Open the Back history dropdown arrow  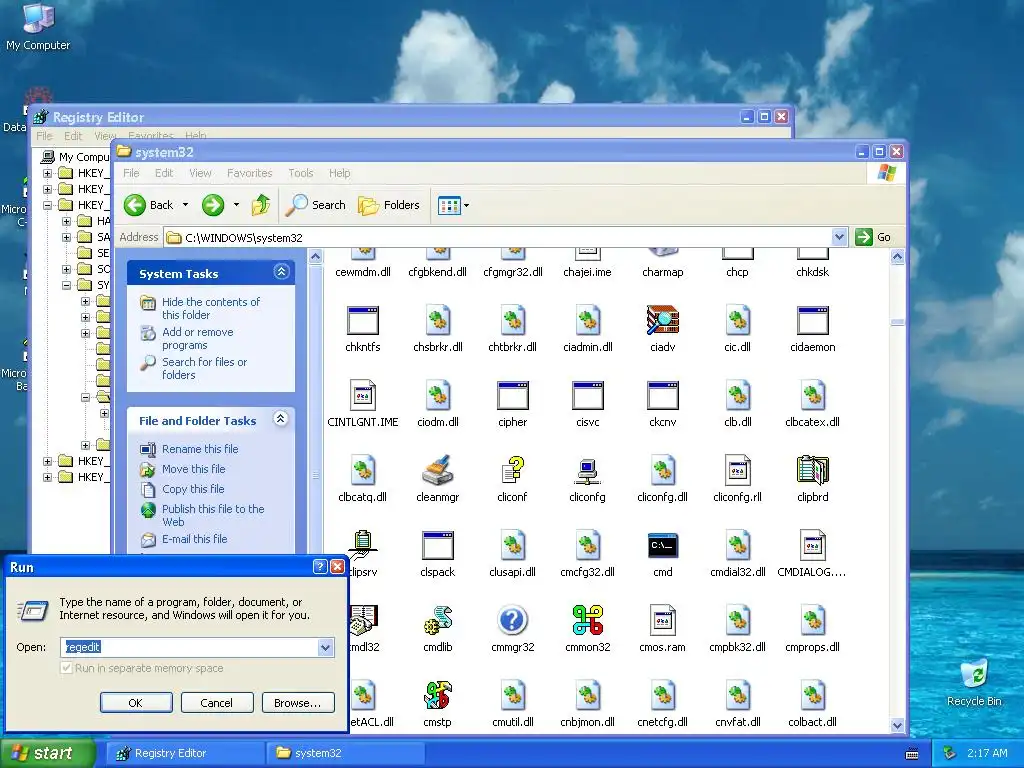point(185,205)
